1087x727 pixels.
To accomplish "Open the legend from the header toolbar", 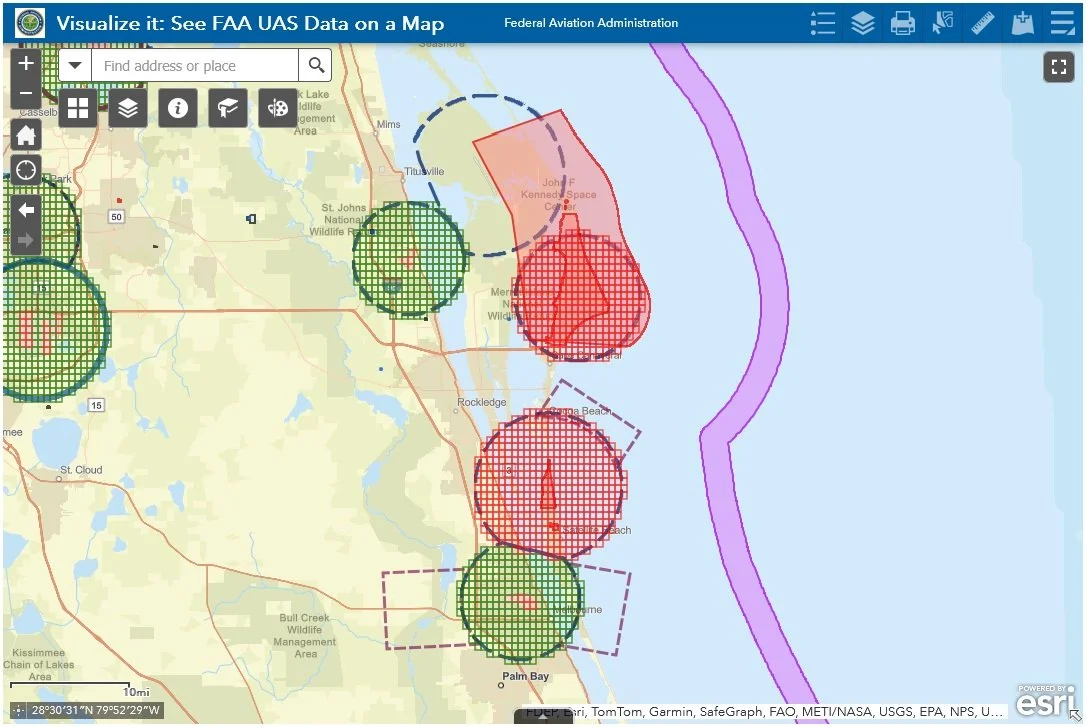I will pos(823,22).
